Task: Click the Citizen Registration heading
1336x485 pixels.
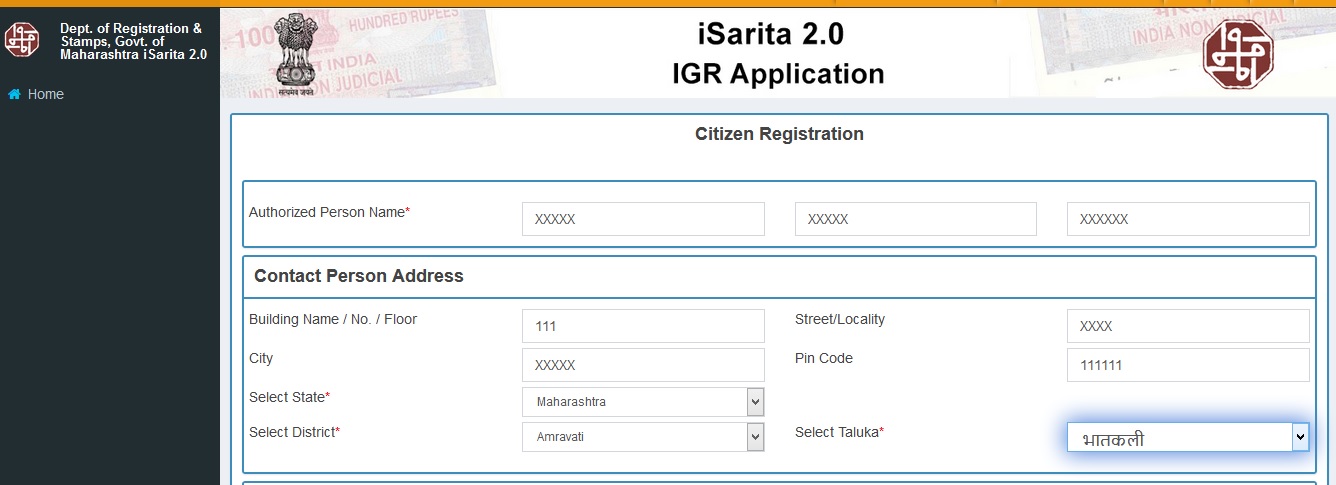Action: tap(779, 134)
